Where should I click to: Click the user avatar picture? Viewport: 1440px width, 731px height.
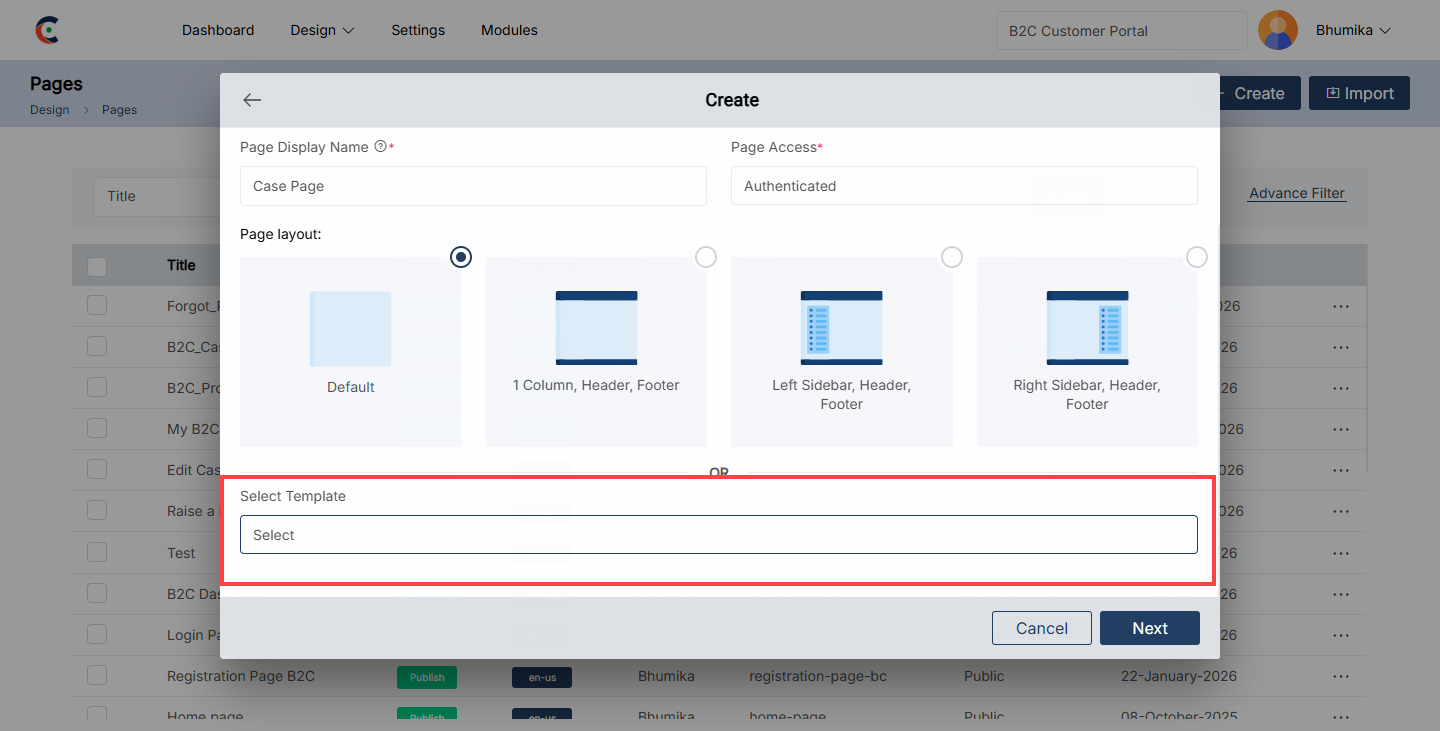pos(1277,30)
